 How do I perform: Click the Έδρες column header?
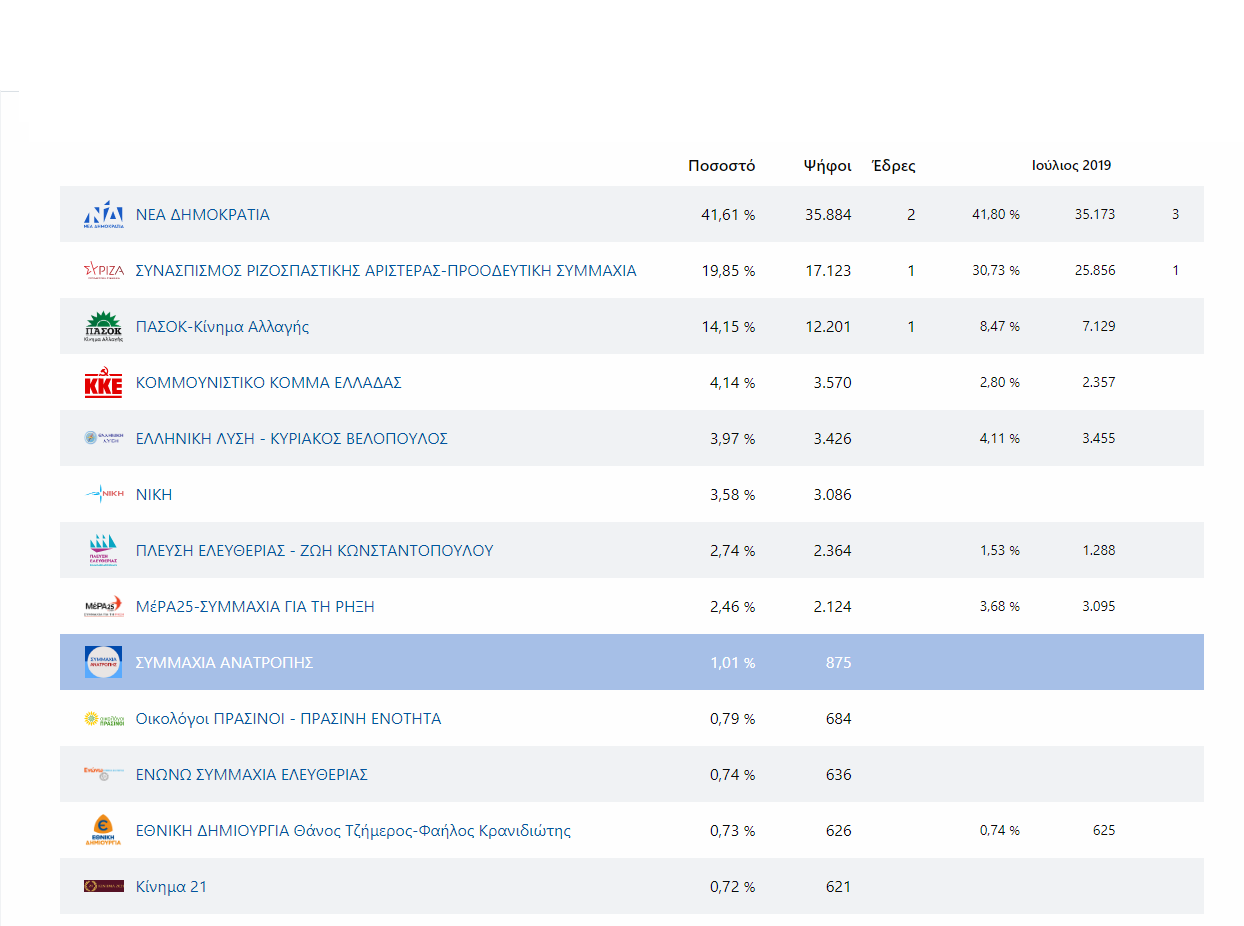[x=894, y=166]
